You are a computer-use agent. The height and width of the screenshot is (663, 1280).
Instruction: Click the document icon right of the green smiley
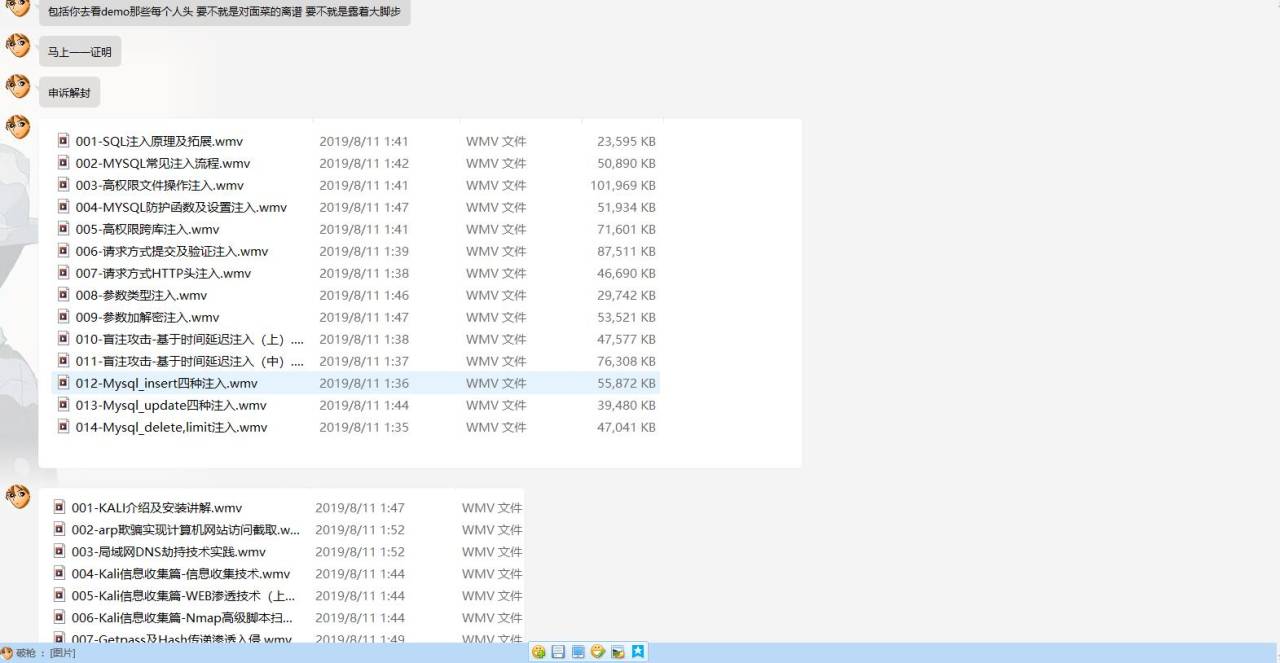click(x=558, y=652)
